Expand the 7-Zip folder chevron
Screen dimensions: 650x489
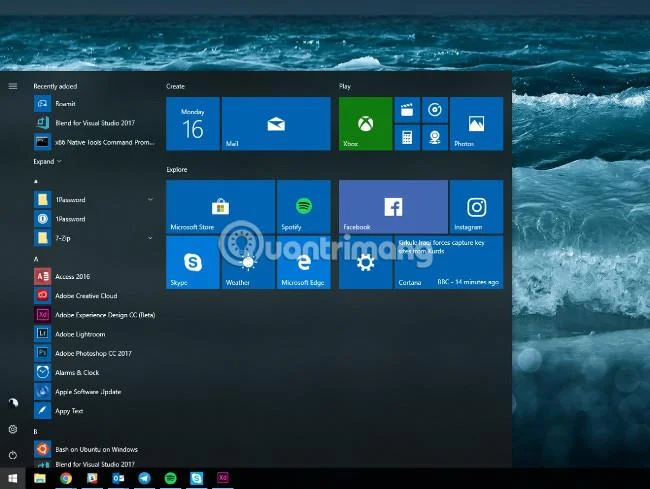(x=150, y=238)
